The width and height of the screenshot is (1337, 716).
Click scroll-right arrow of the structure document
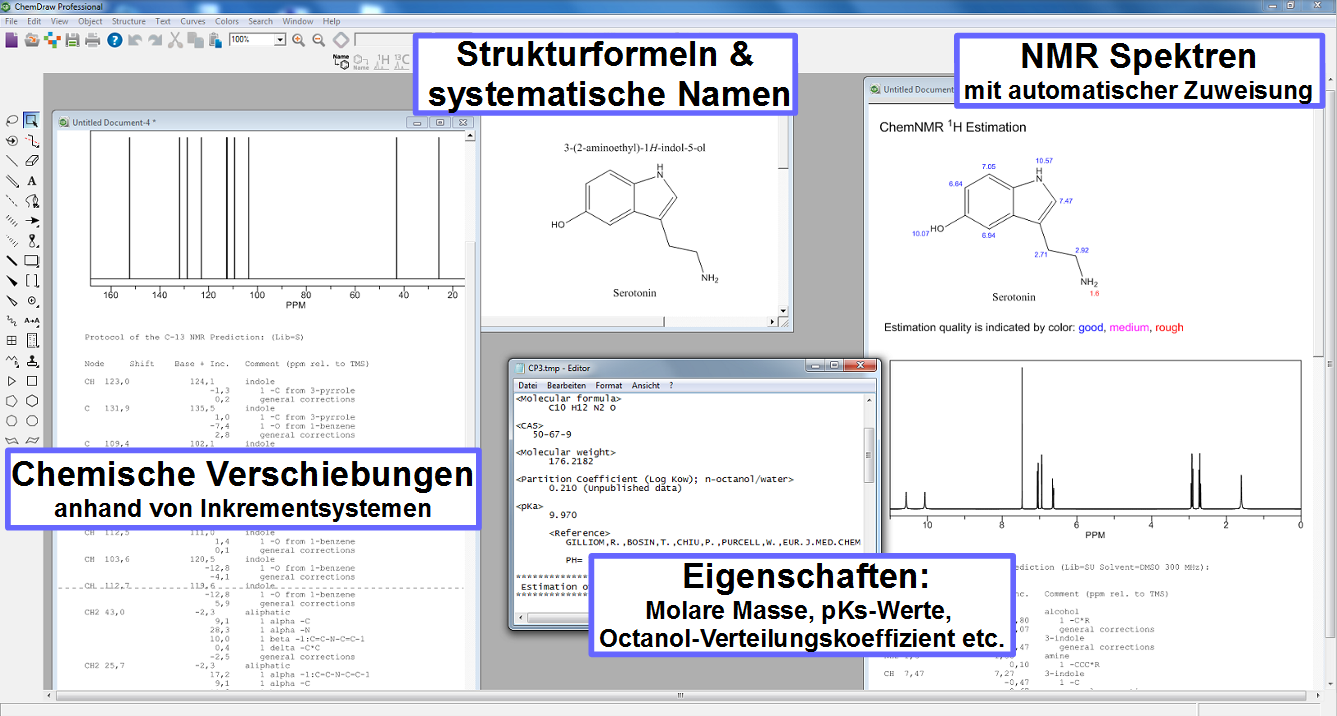coord(771,322)
